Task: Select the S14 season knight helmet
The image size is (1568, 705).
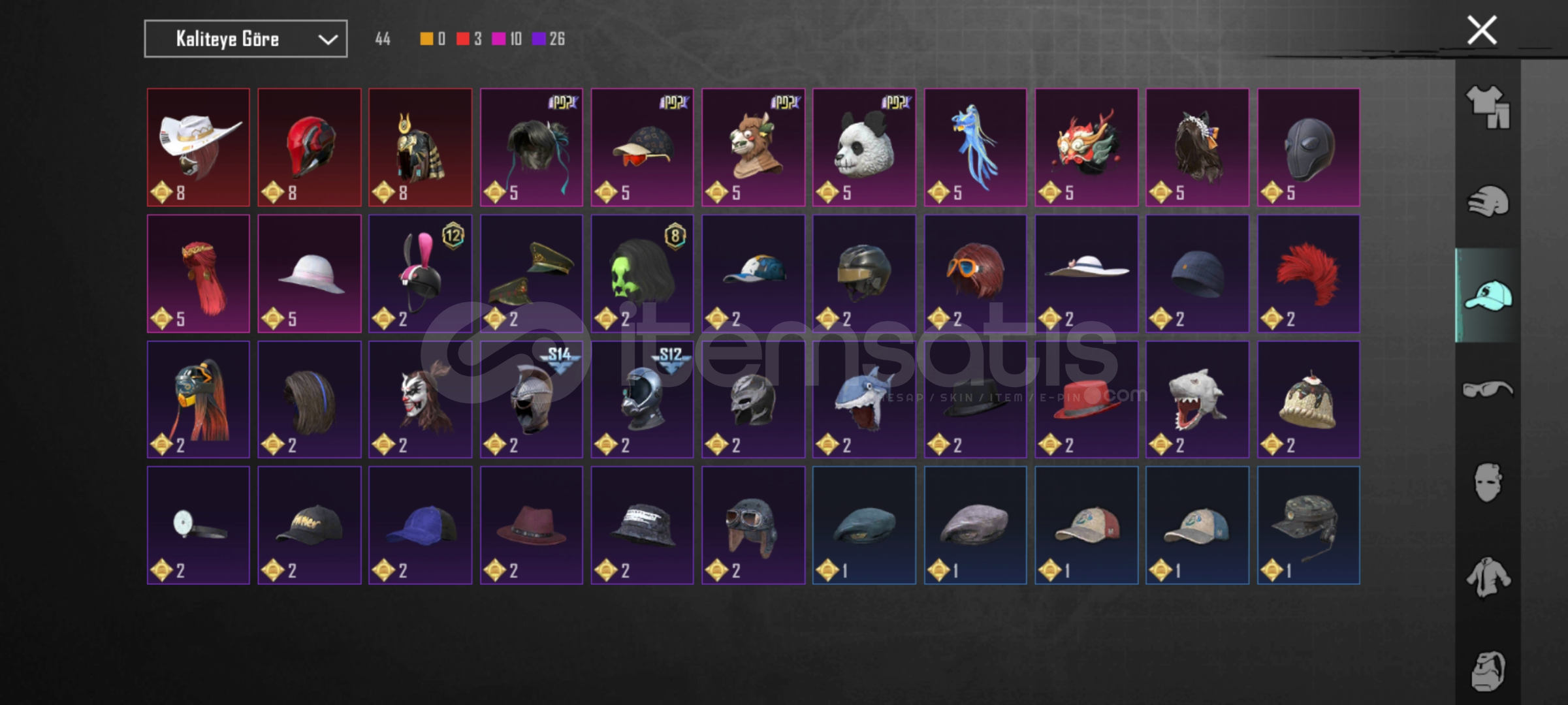Action: [532, 399]
